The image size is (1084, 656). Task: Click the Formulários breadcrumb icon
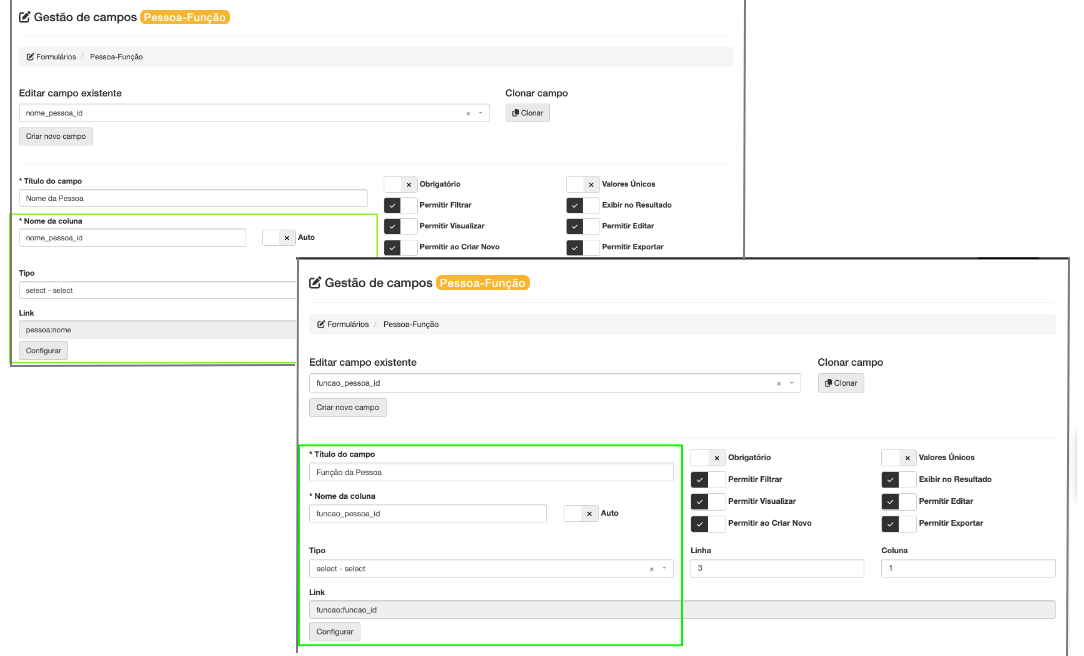tap(32, 56)
